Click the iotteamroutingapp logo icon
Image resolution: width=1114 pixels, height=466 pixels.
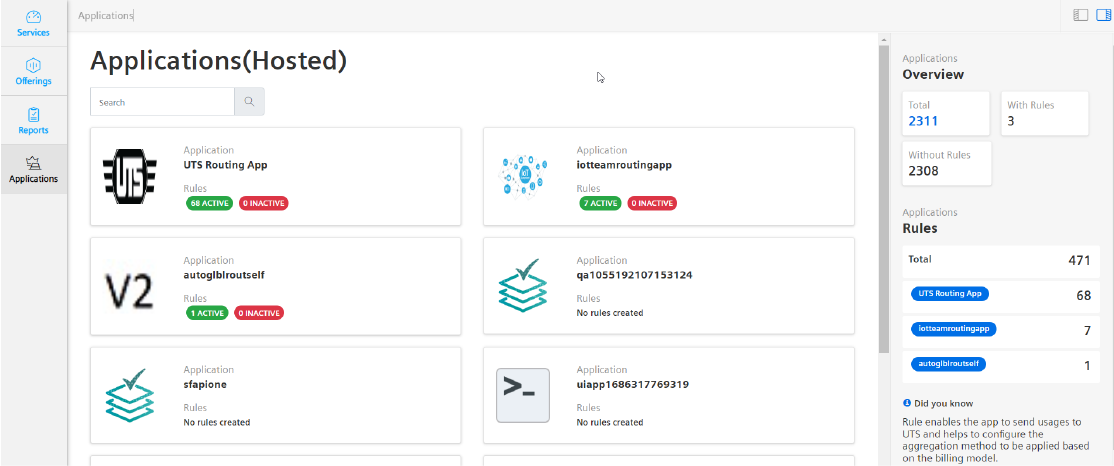point(523,177)
